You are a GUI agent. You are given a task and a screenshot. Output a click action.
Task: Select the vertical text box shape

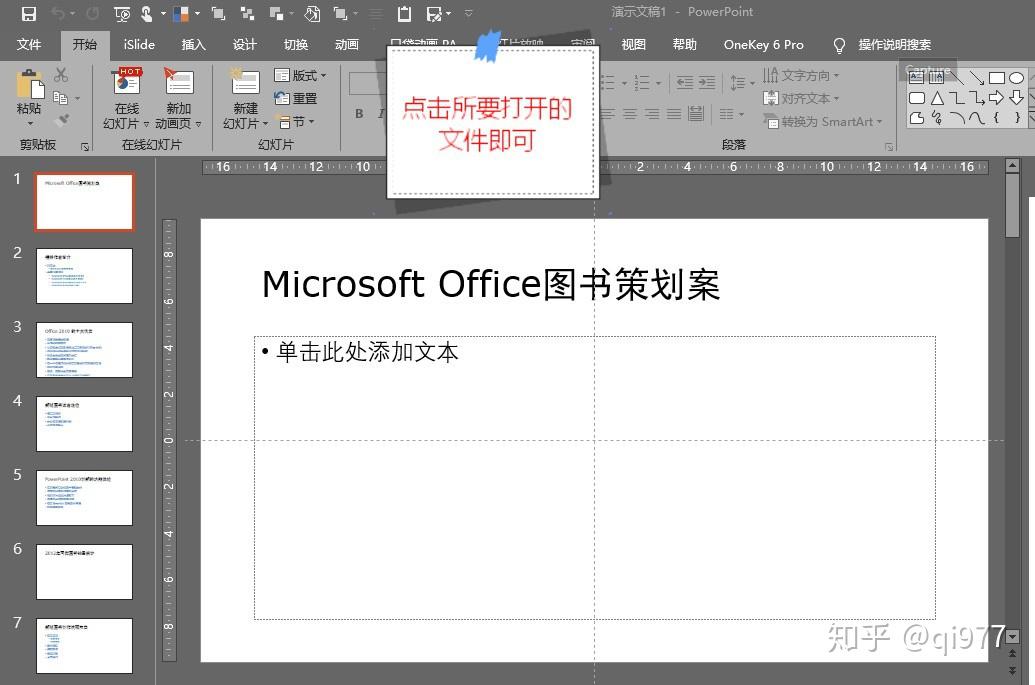pyautogui.click(x=936, y=78)
